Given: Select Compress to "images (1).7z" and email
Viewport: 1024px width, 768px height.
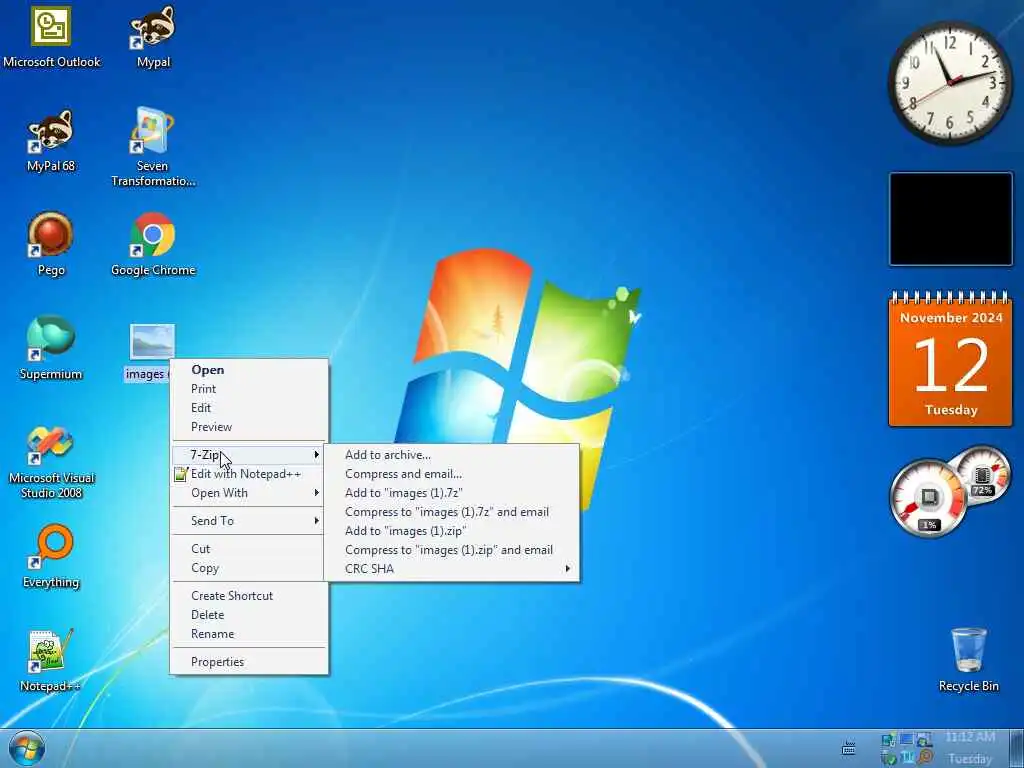Looking at the screenshot, I should tap(451, 511).
